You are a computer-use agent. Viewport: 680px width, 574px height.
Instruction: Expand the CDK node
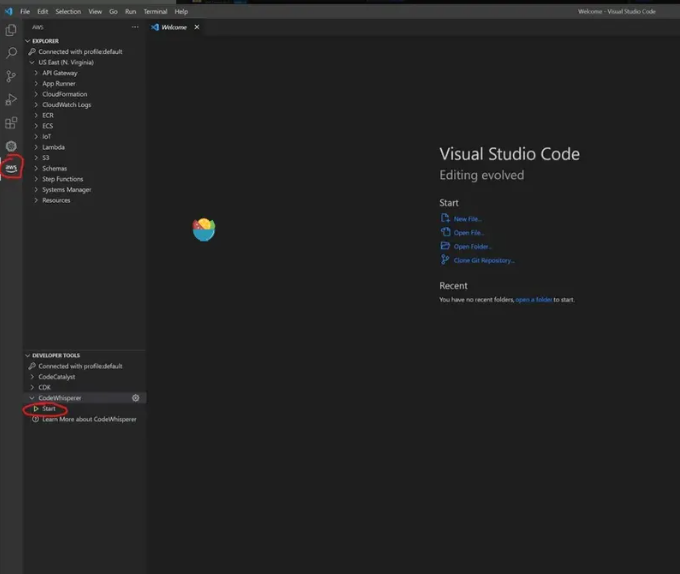point(32,388)
